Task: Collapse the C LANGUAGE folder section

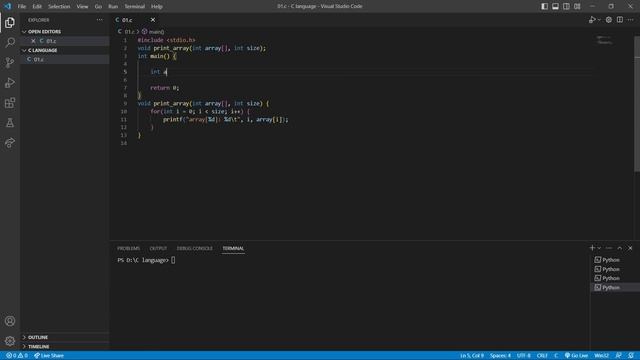Action: pyautogui.click(x=65, y=50)
